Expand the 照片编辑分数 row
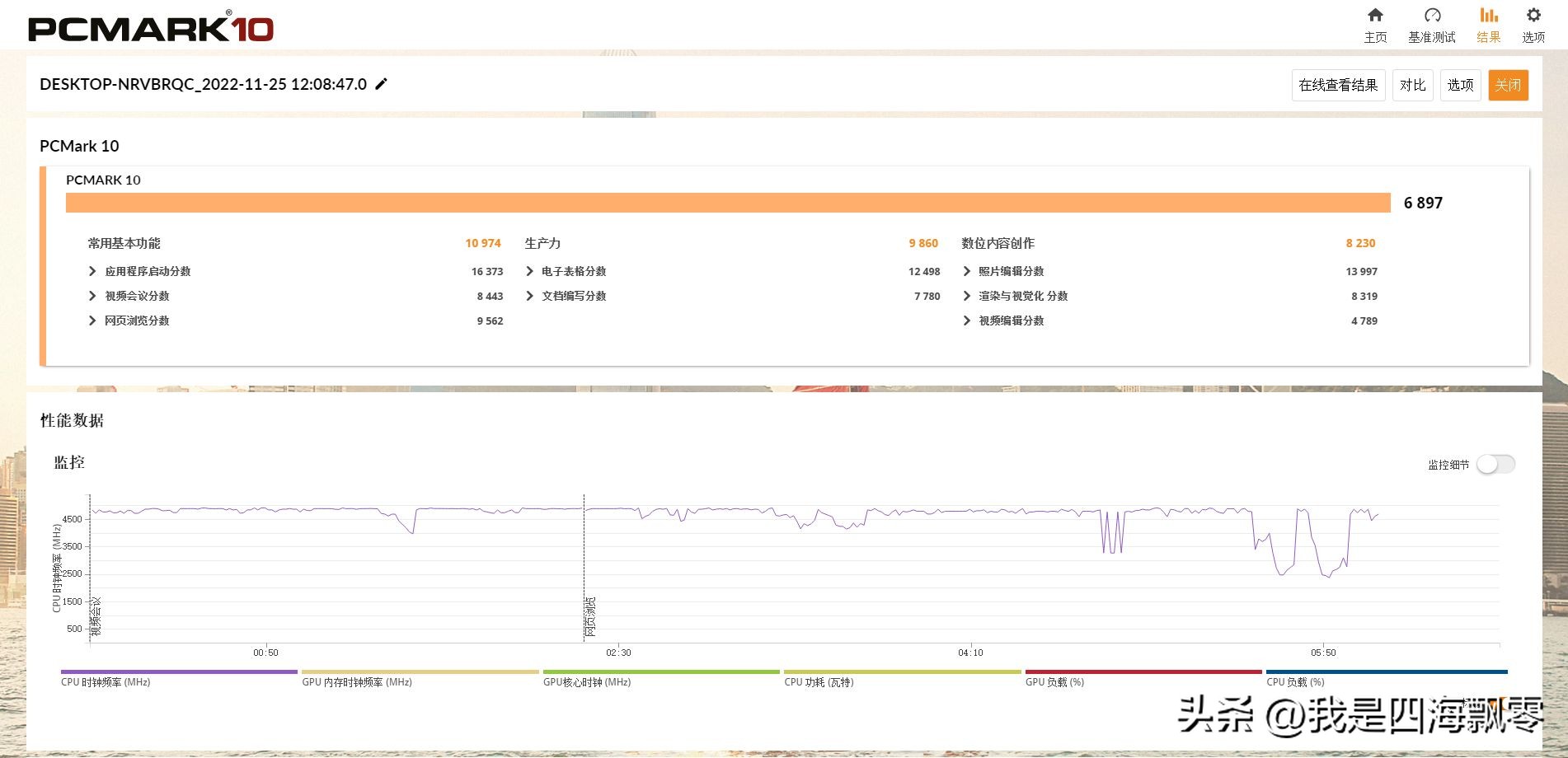Image resolution: width=1568 pixels, height=758 pixels. pyautogui.click(x=966, y=271)
